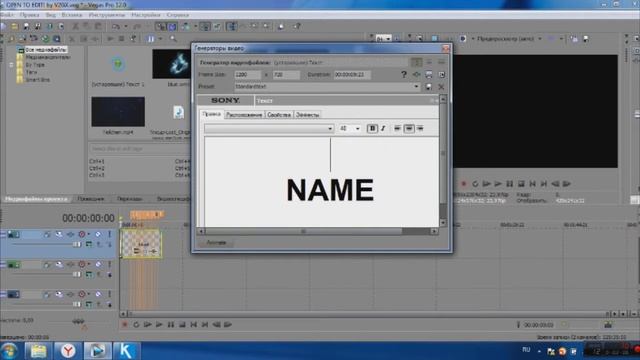Play the timeline from the transport bar
640x360 pixels.
(x=159, y=324)
